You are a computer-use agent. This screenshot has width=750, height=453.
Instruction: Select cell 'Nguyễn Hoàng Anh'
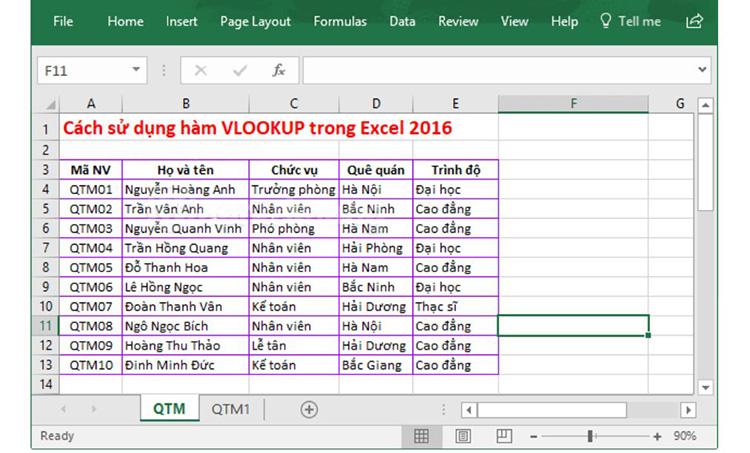186,189
